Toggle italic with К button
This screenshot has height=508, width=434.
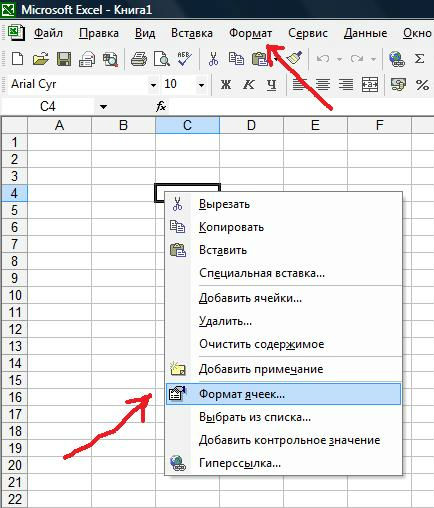(x=249, y=85)
